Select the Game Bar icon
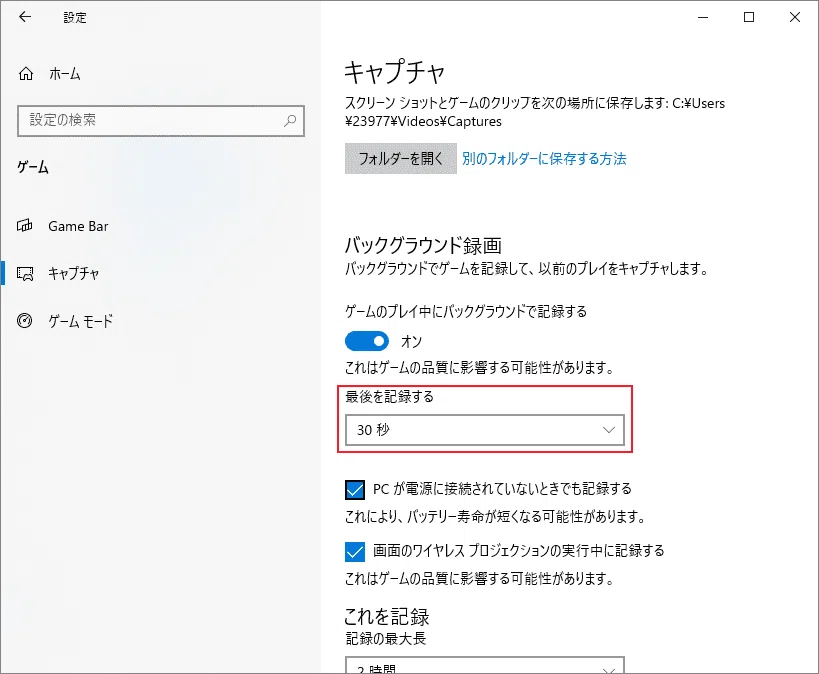 click(x=25, y=226)
